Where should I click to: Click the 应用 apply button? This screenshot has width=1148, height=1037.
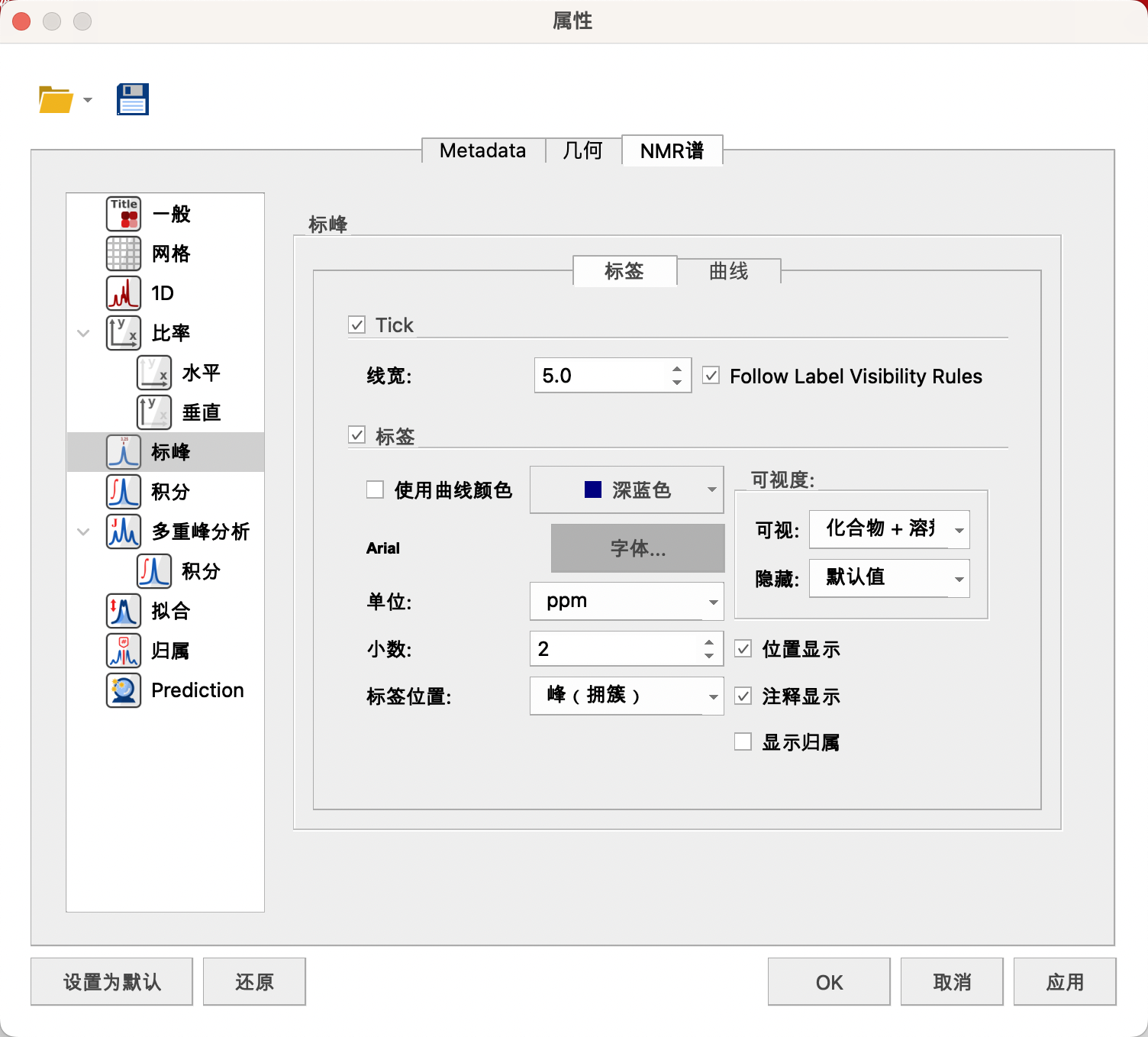[1065, 982]
